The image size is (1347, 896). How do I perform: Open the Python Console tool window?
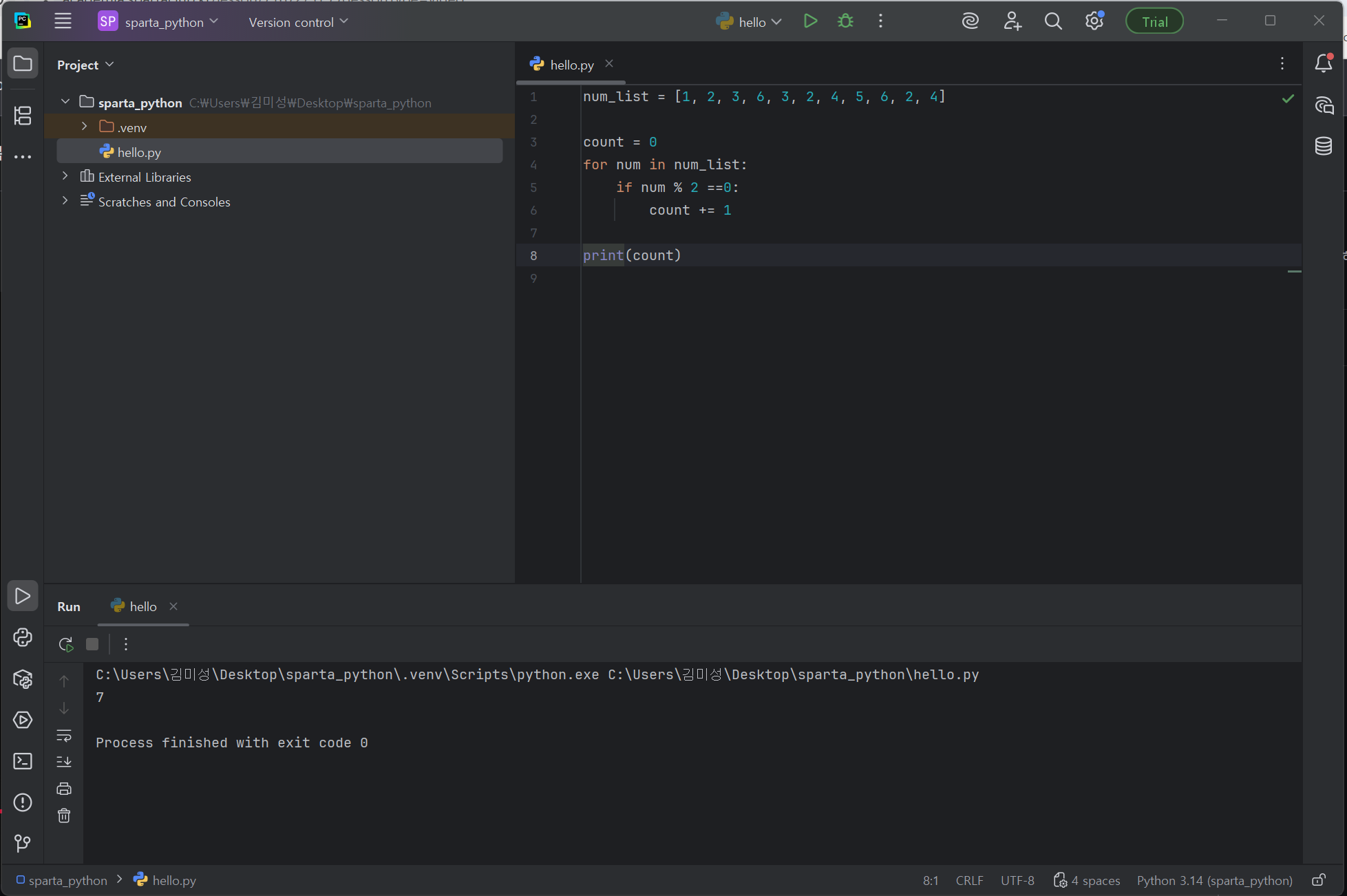click(x=23, y=637)
